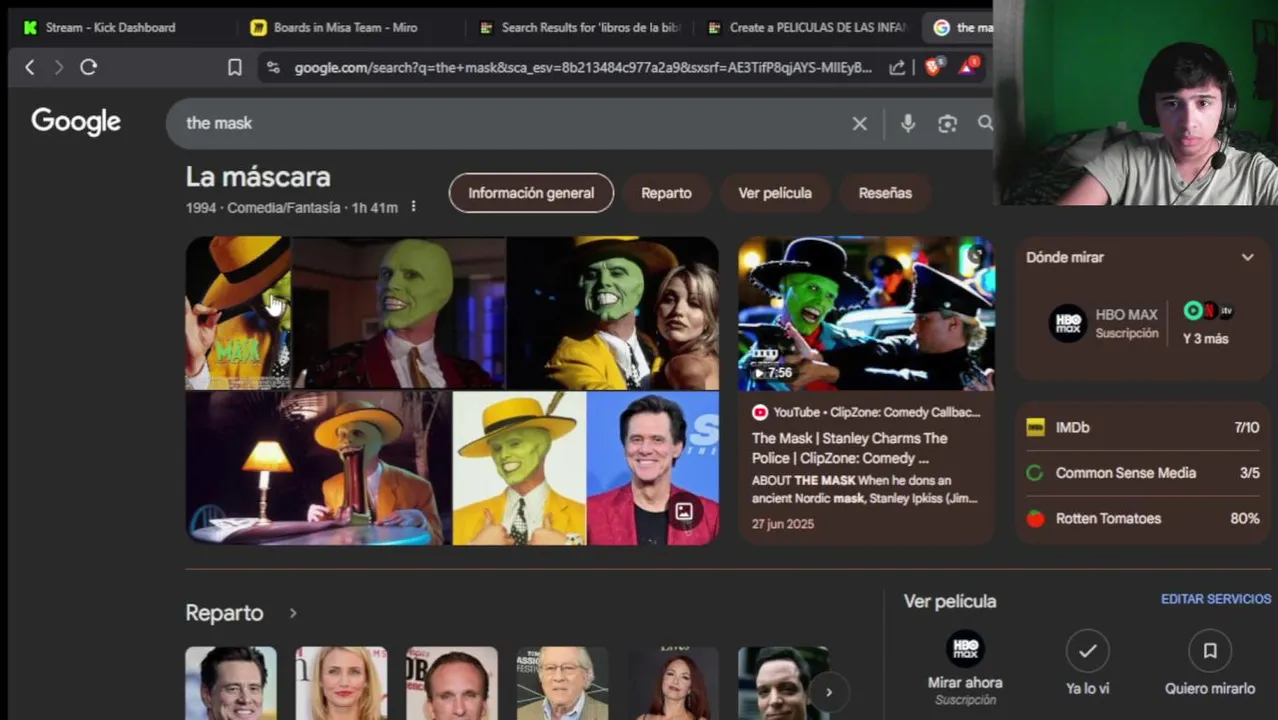Expand the Reparto section arrow
The image size is (1278, 720).
pyautogui.click(x=293, y=613)
